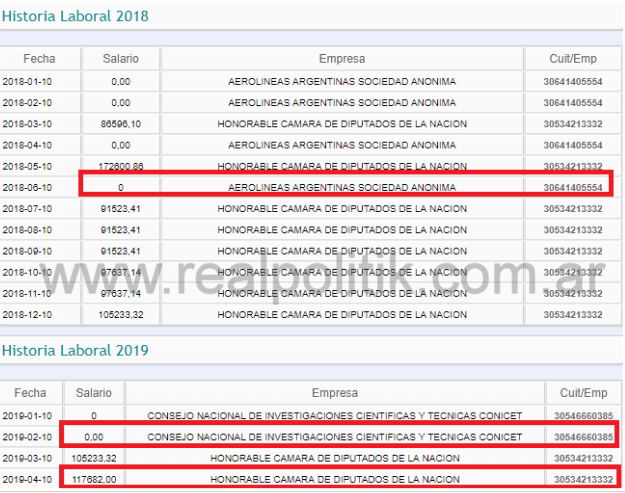625x493 pixels.
Task: Click the date cell 2018-05-10
Action: 27,166
